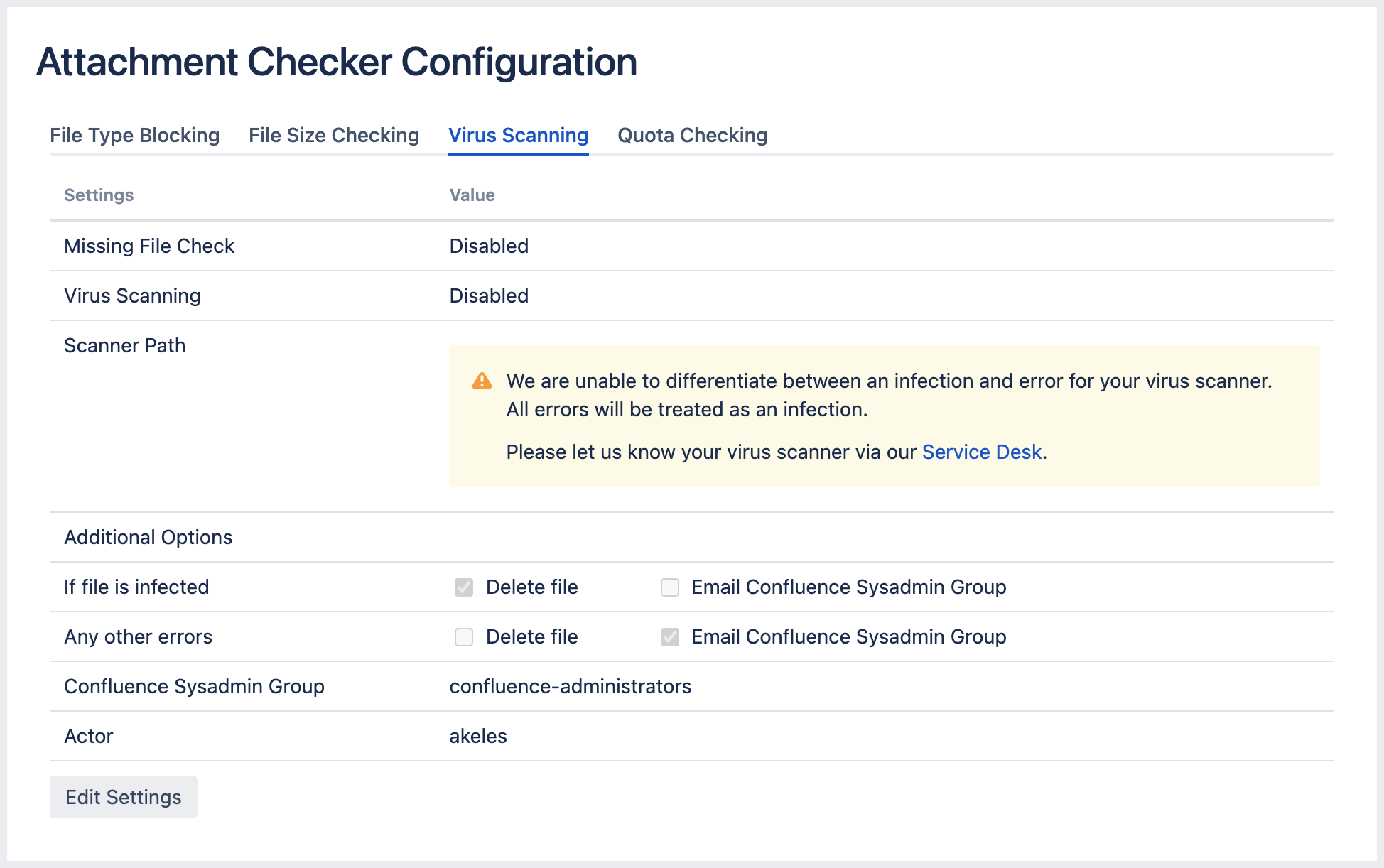The width and height of the screenshot is (1384, 868).
Task: Click the Attachment Checker Configuration heading
Action: tap(337, 62)
